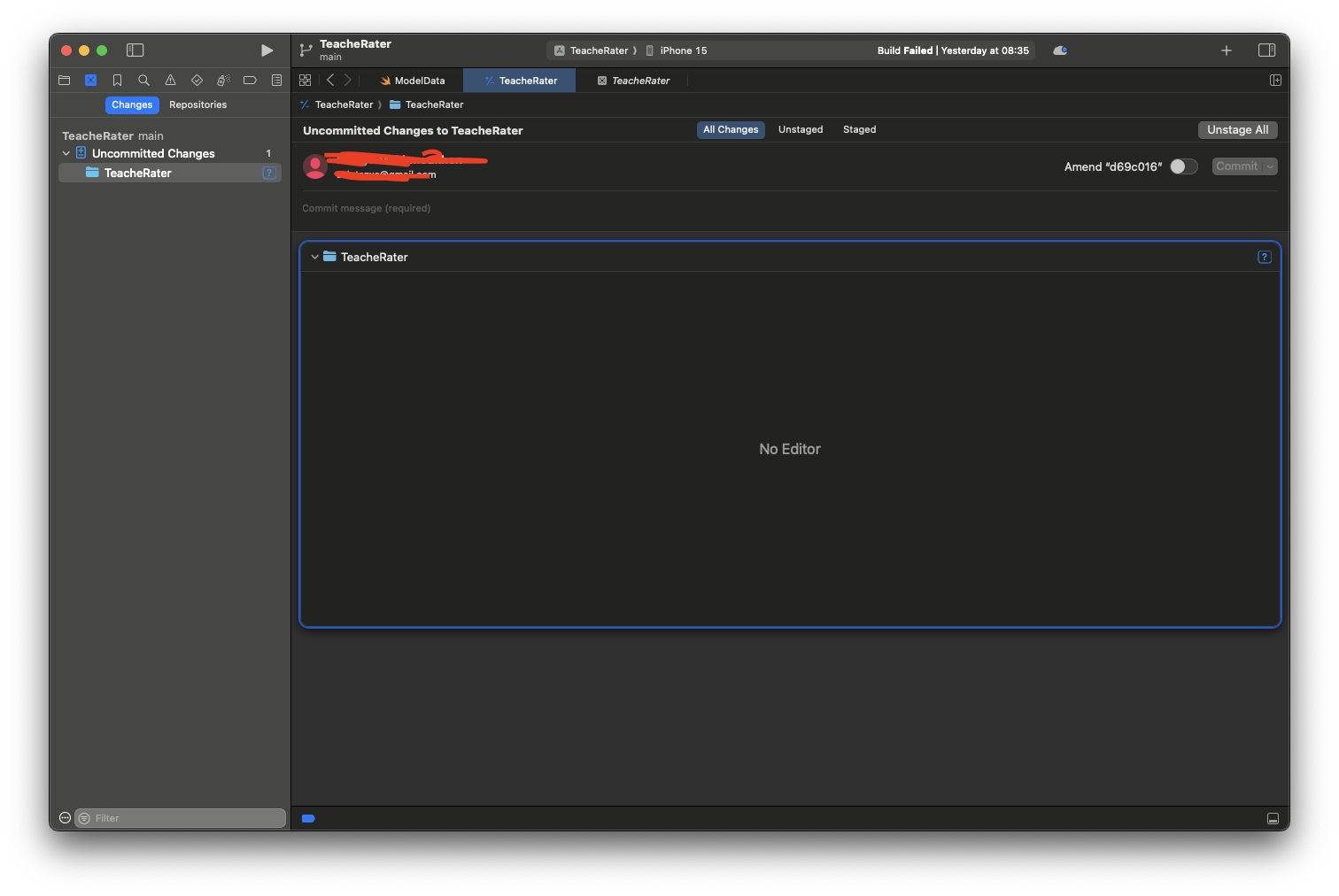1339x896 pixels.
Task: Go back in editor history
Action: (330, 80)
